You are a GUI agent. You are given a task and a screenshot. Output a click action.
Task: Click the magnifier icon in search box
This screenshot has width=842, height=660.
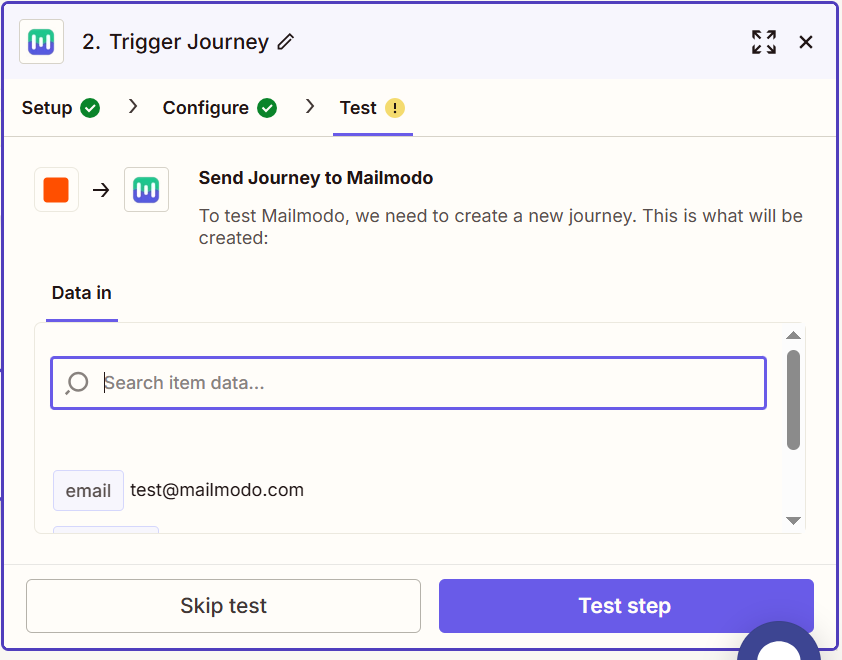point(77,383)
